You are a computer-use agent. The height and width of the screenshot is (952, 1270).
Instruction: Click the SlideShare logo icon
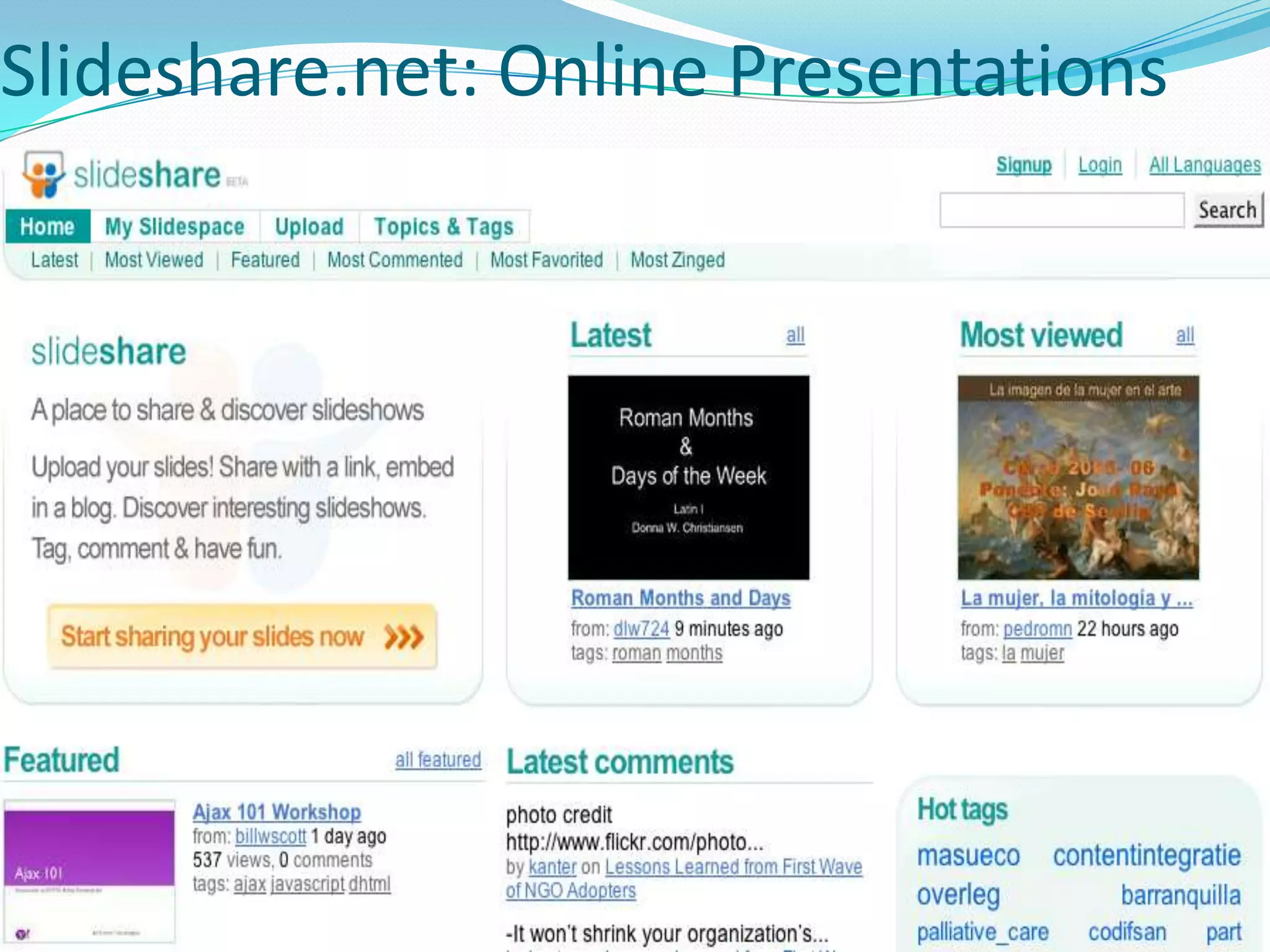(x=43, y=174)
